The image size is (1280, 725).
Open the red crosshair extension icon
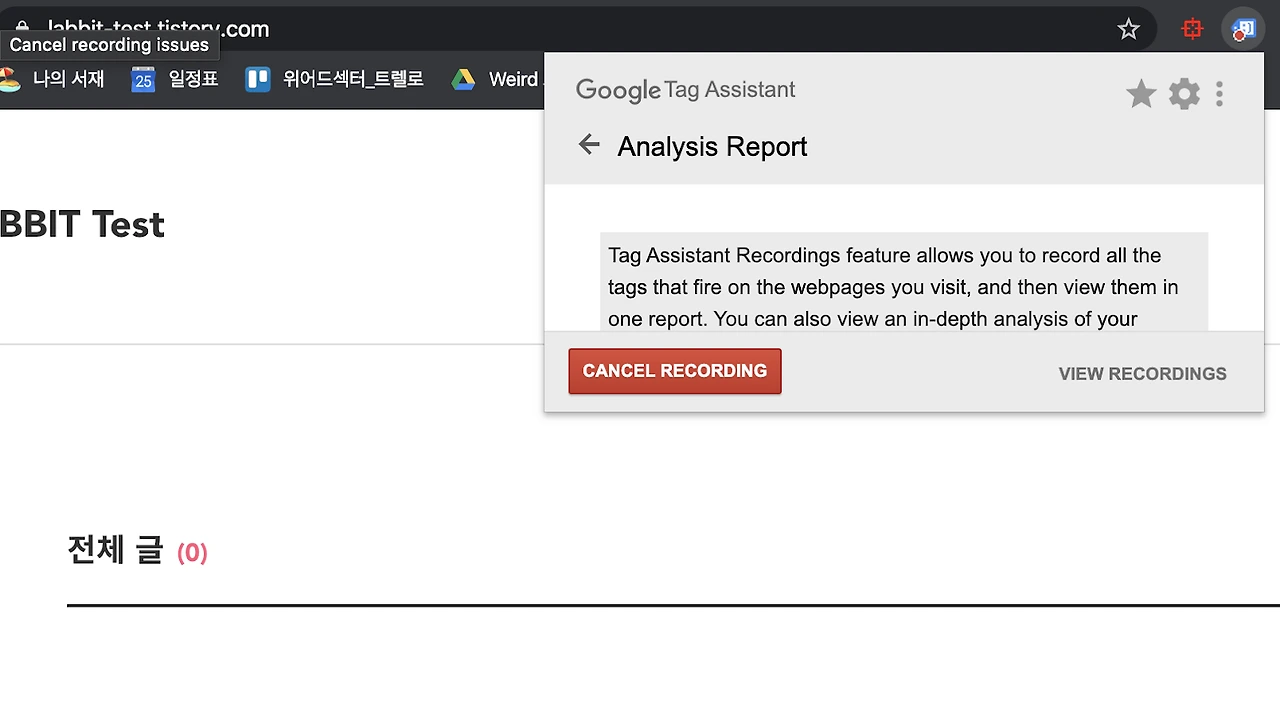pos(1192,30)
